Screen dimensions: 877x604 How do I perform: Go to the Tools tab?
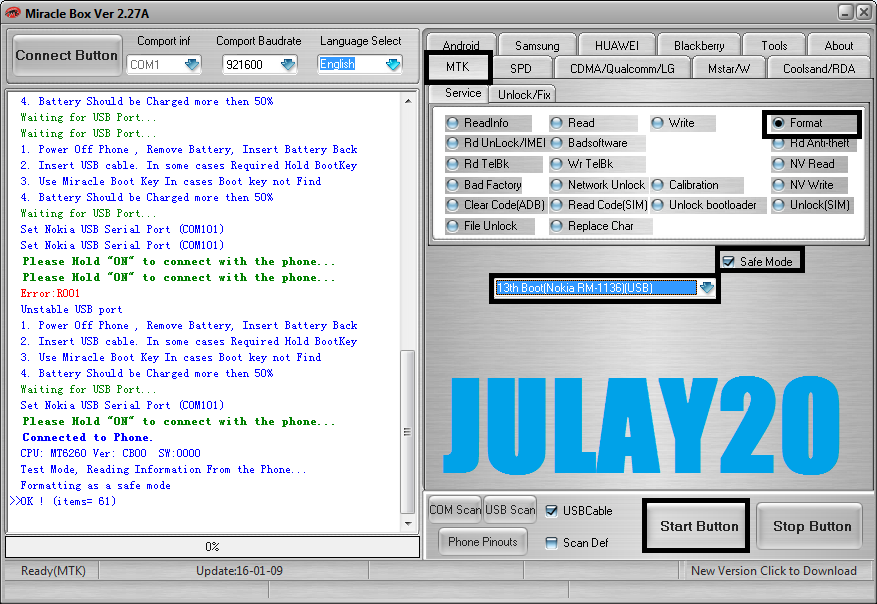point(774,45)
